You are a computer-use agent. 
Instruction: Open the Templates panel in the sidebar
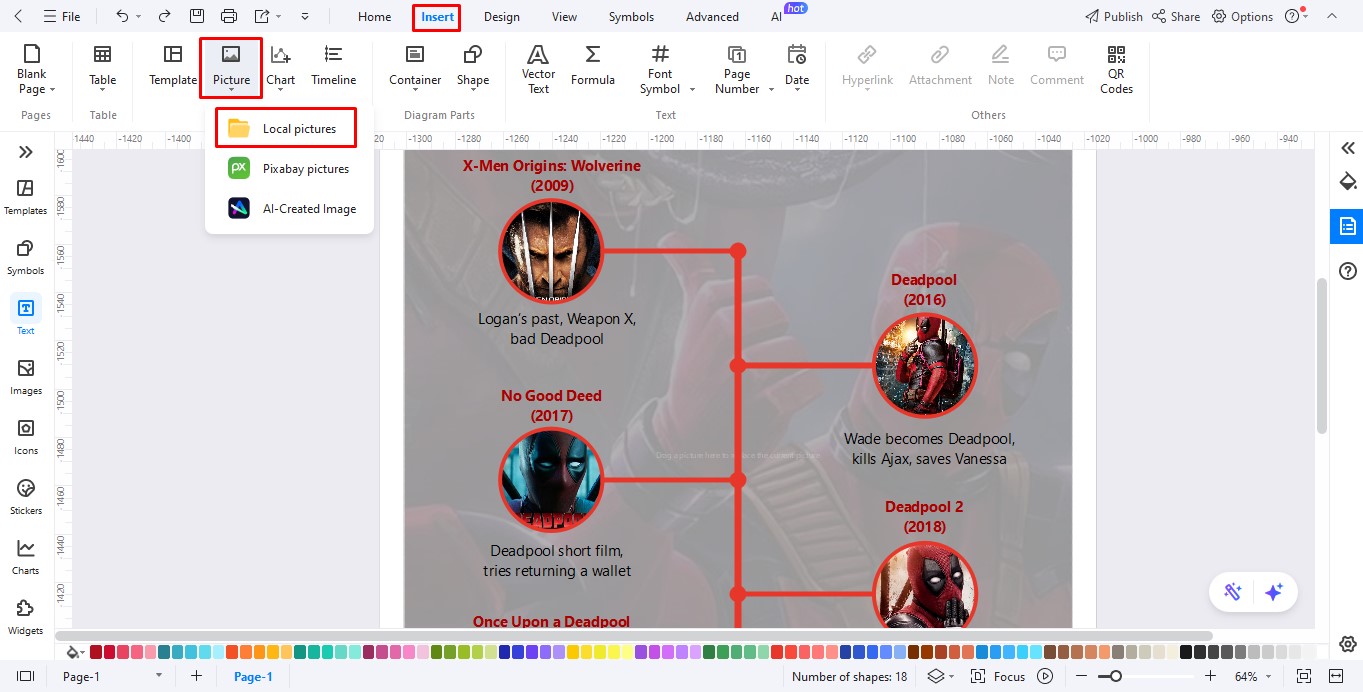coord(26,197)
